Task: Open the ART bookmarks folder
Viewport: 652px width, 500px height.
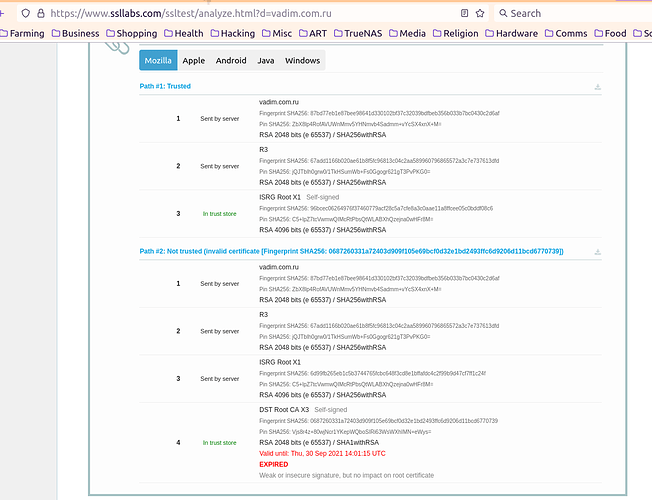Action: click(x=313, y=33)
